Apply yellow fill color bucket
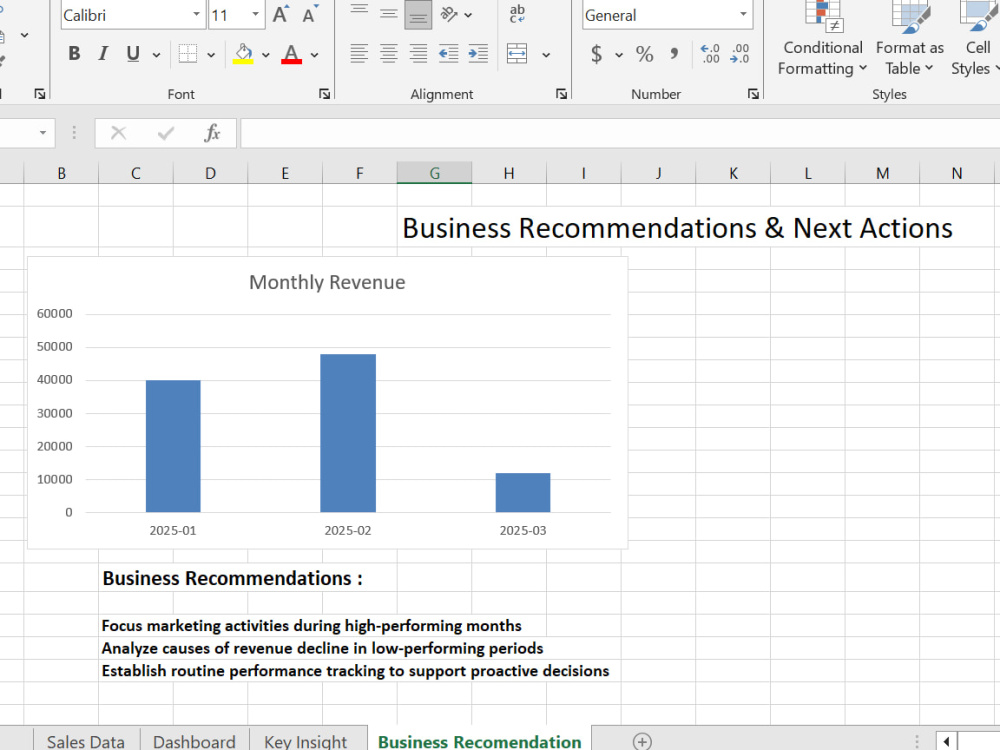 [243, 54]
